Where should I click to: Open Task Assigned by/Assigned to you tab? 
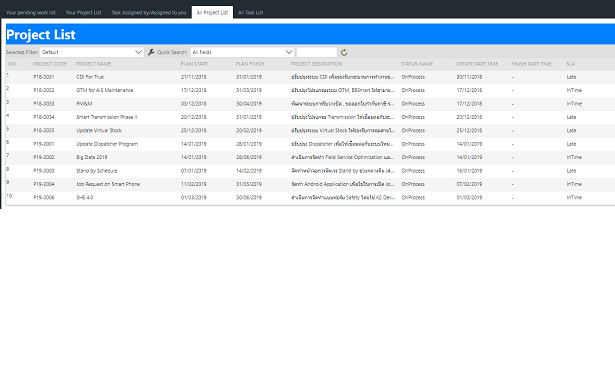[x=149, y=13]
